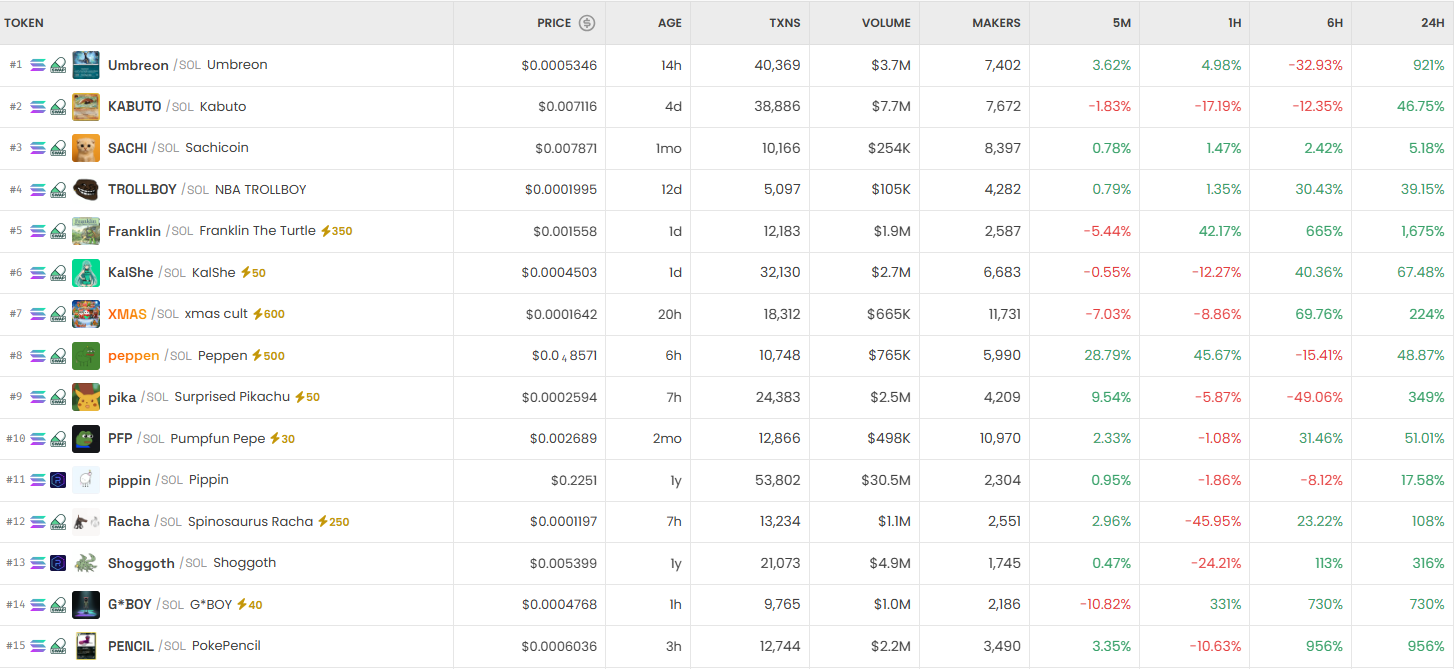The width and height of the screenshot is (1454, 669).
Task: Sort the table by the VOLUME column
Action: pyautogui.click(x=886, y=23)
